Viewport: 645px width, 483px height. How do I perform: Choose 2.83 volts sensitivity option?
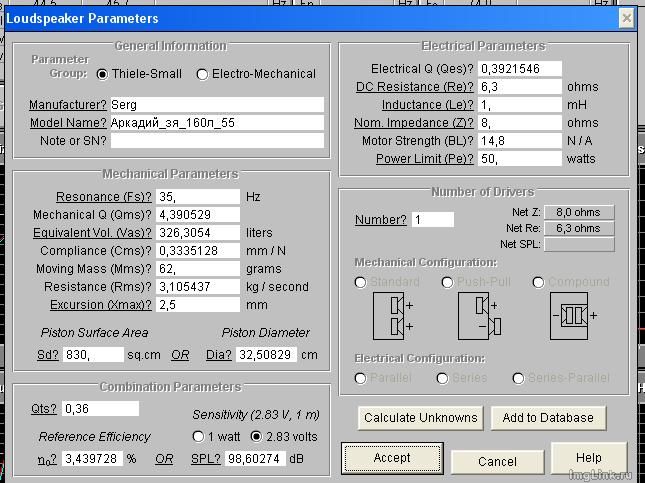pos(257,436)
